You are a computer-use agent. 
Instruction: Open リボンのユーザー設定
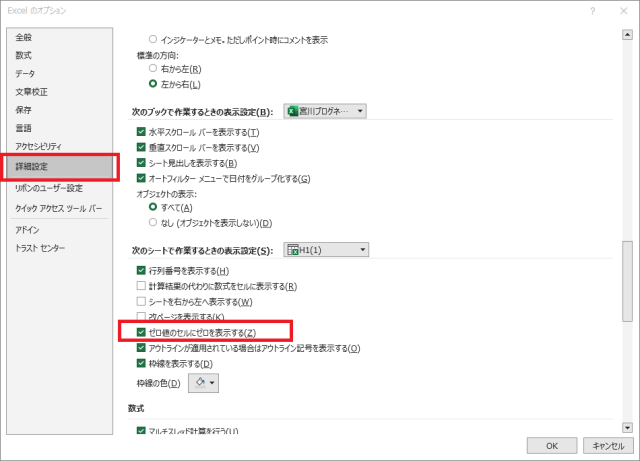click(x=49, y=188)
